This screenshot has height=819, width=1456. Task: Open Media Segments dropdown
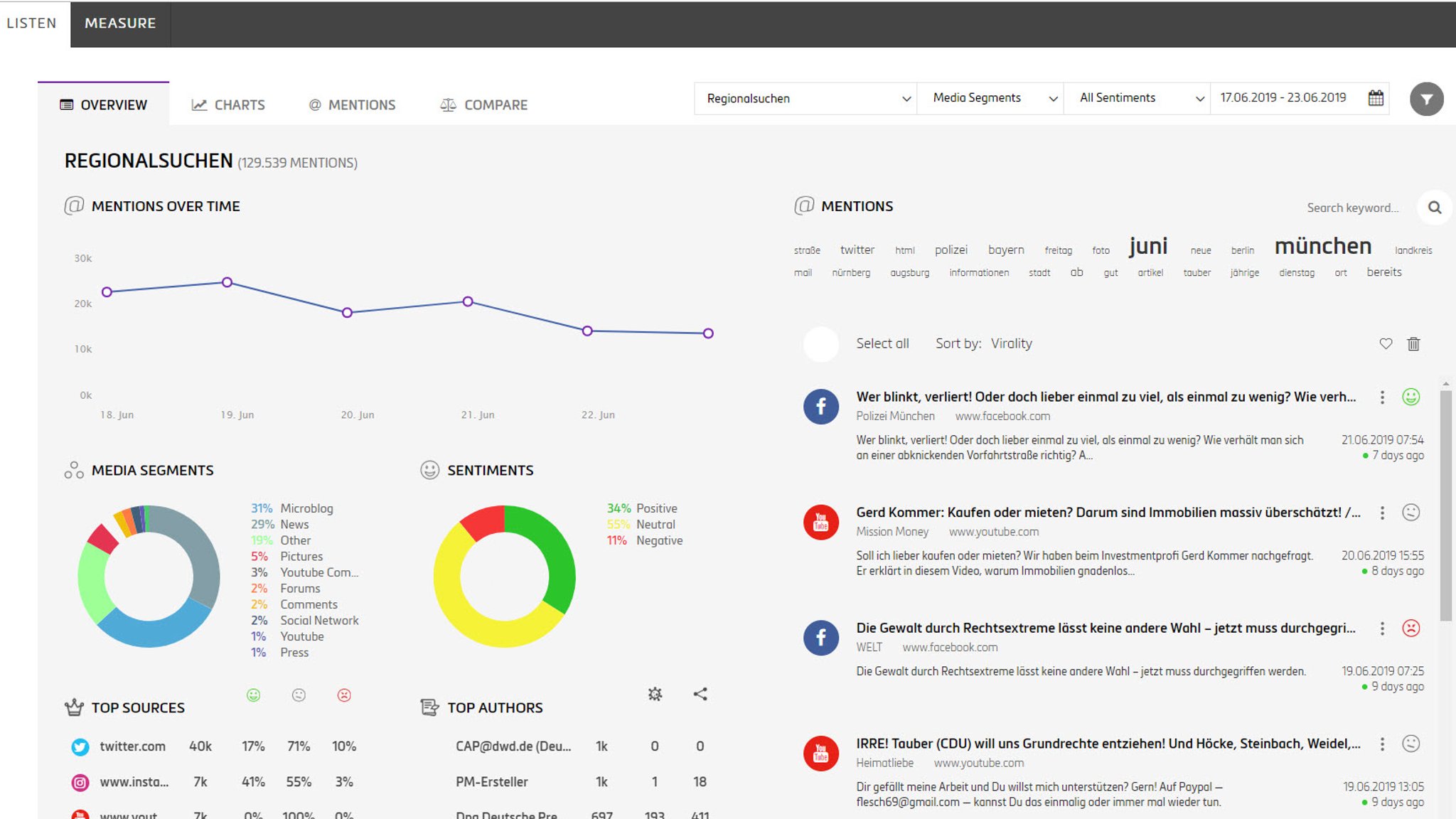[990, 98]
